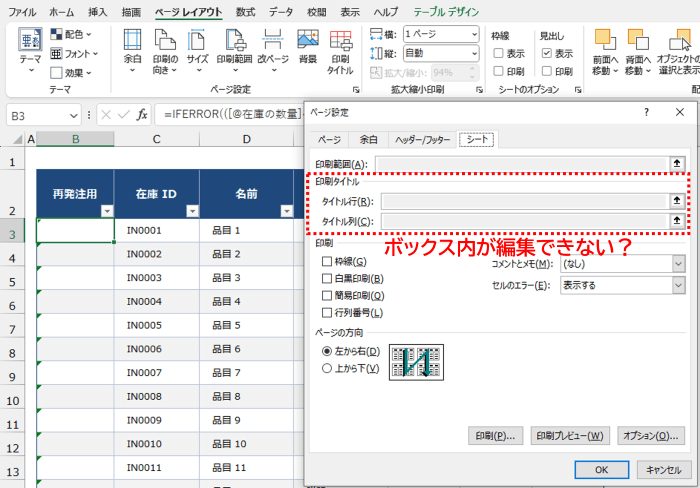Toggle 枠線 表示 gridlines view checkbox
This screenshot has width=700, height=488.
(x=499, y=54)
